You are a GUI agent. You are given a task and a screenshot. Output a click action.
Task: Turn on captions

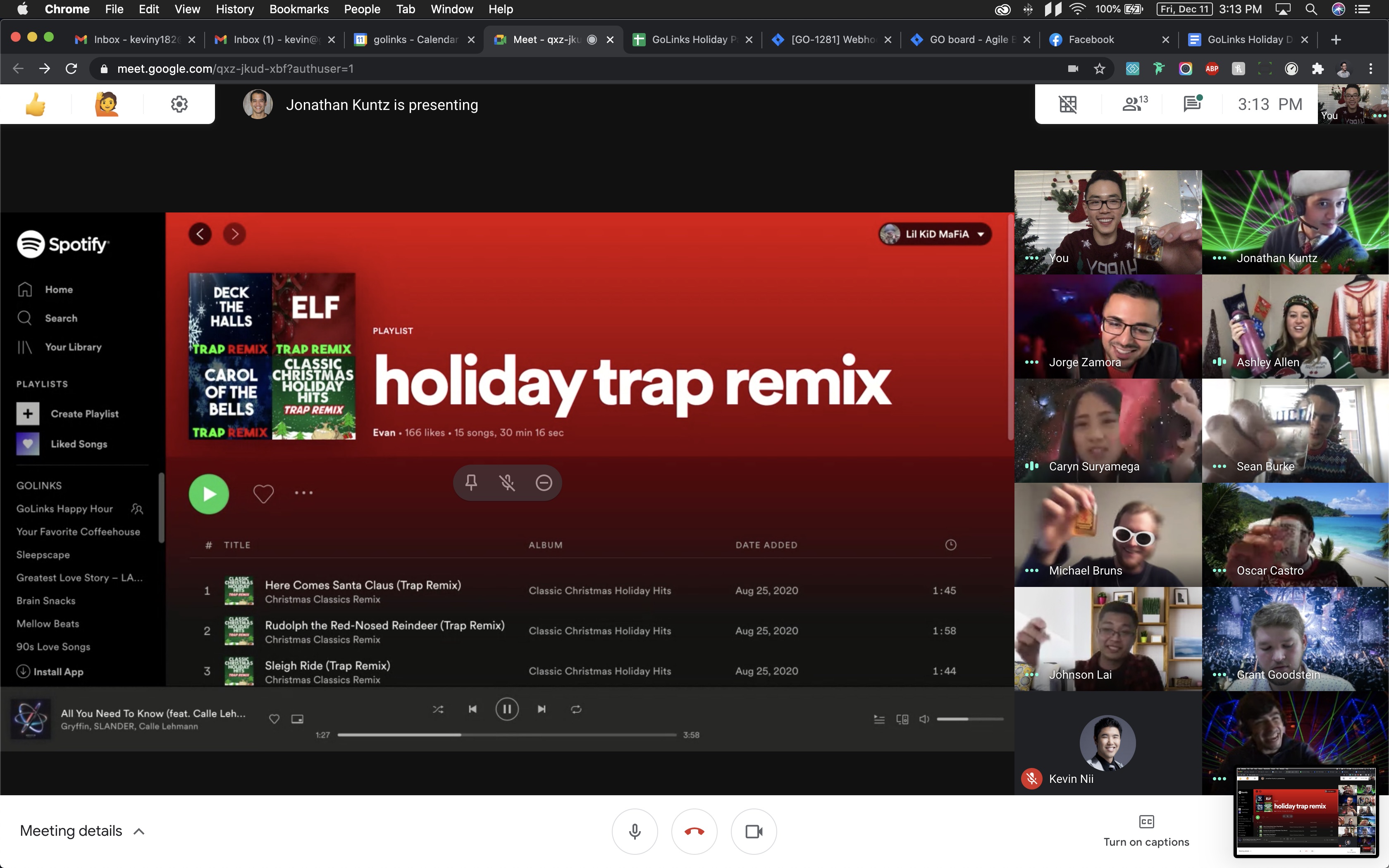pyautogui.click(x=1146, y=831)
